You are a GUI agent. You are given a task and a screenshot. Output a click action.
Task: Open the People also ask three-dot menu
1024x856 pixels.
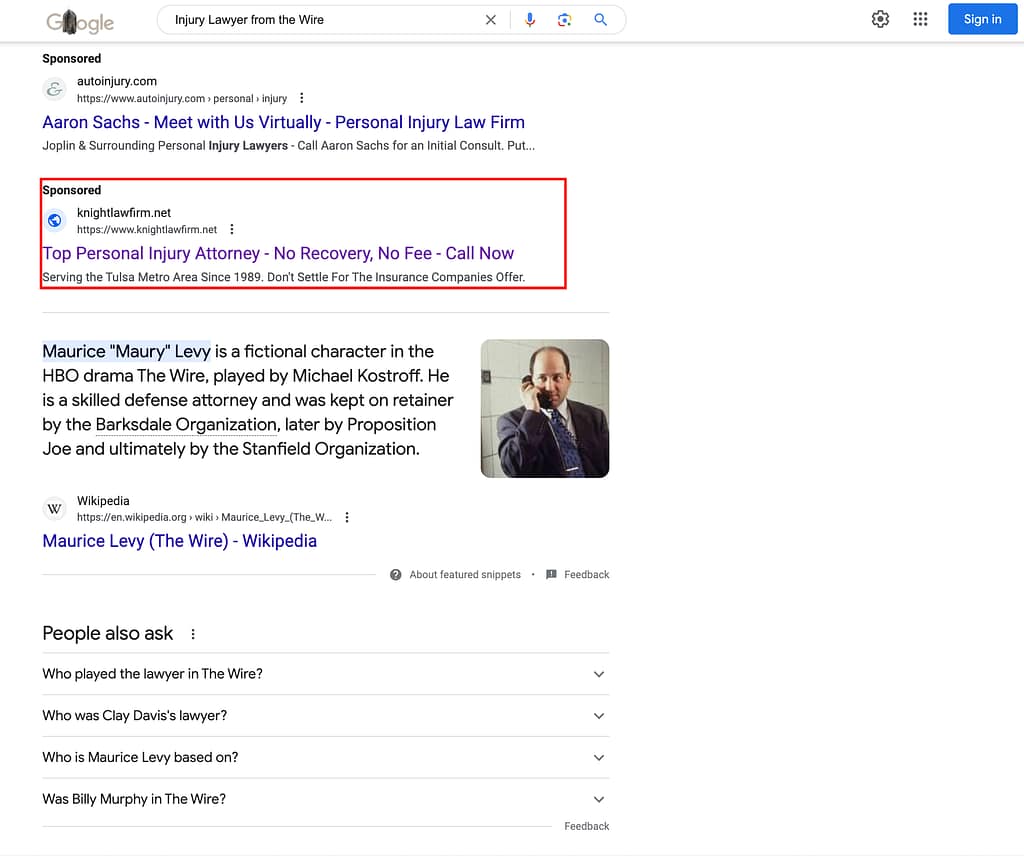pyautogui.click(x=193, y=634)
